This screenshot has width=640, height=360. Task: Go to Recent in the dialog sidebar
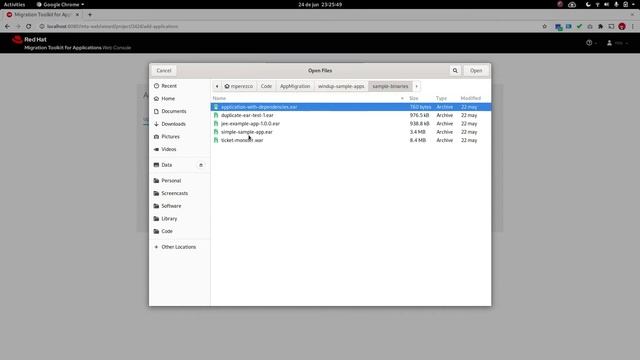click(180, 86)
